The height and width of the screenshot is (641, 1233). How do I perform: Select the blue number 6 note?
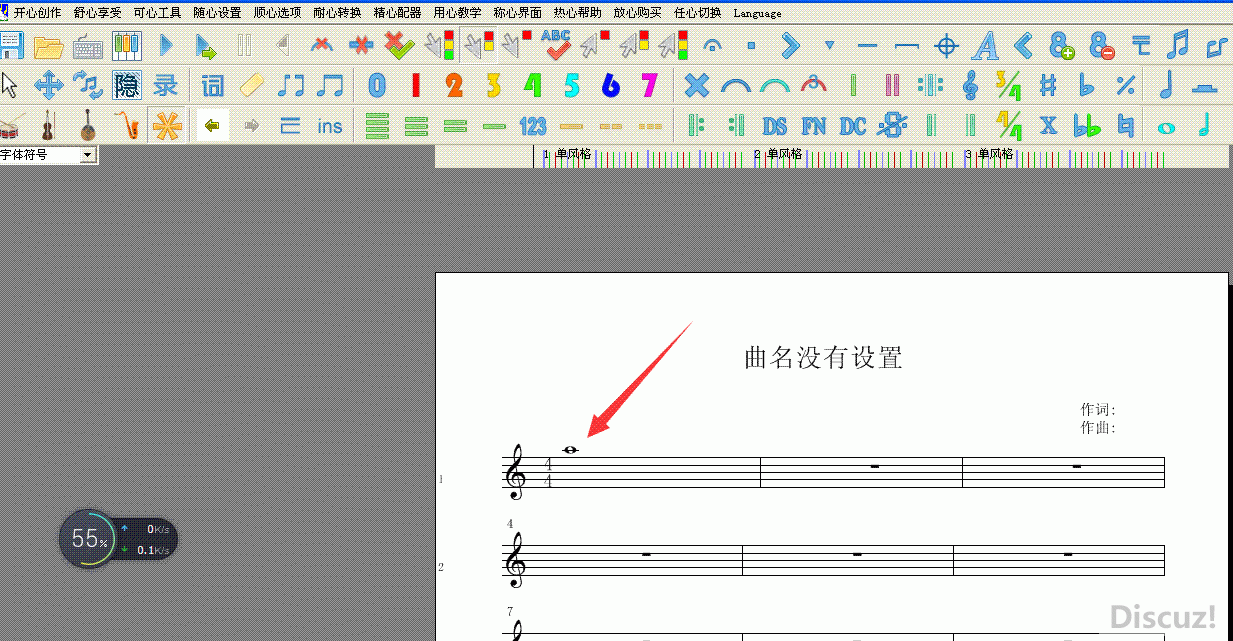(x=610, y=86)
